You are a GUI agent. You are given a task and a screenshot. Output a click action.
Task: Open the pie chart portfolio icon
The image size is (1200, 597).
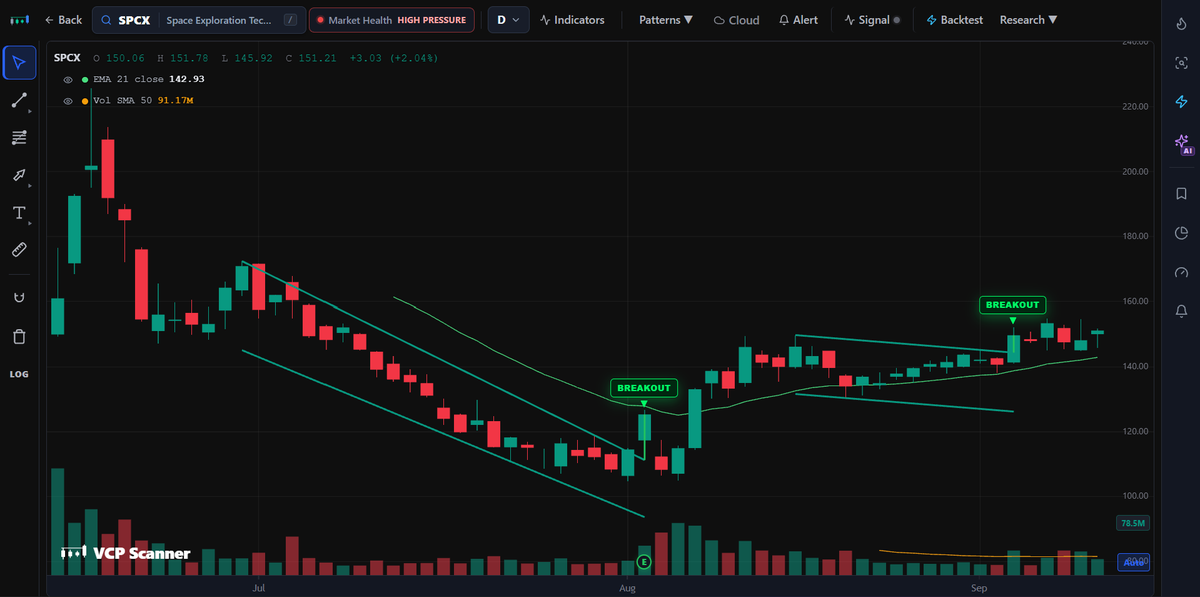(x=1181, y=233)
